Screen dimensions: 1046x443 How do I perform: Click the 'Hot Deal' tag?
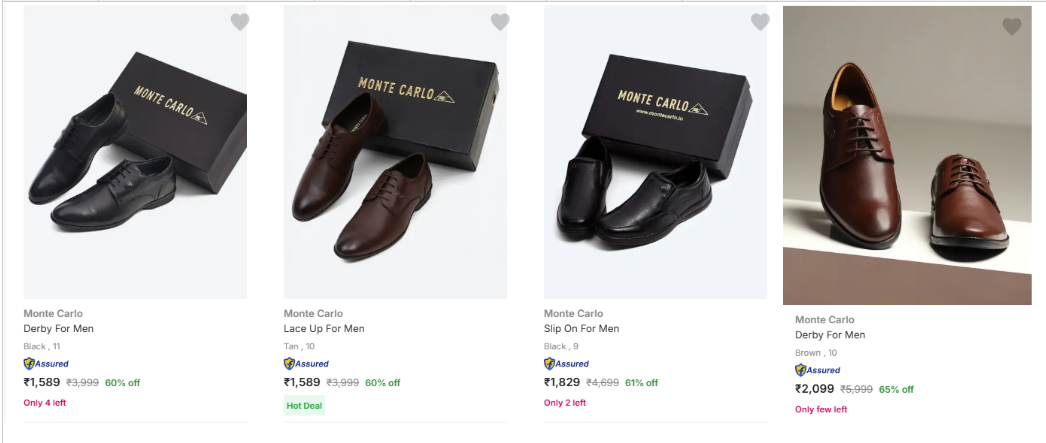[304, 405]
